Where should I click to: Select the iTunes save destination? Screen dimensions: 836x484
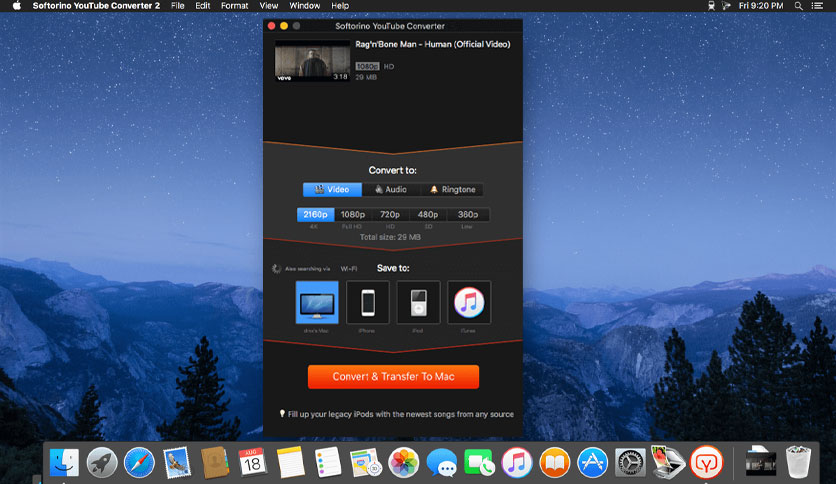click(x=469, y=302)
